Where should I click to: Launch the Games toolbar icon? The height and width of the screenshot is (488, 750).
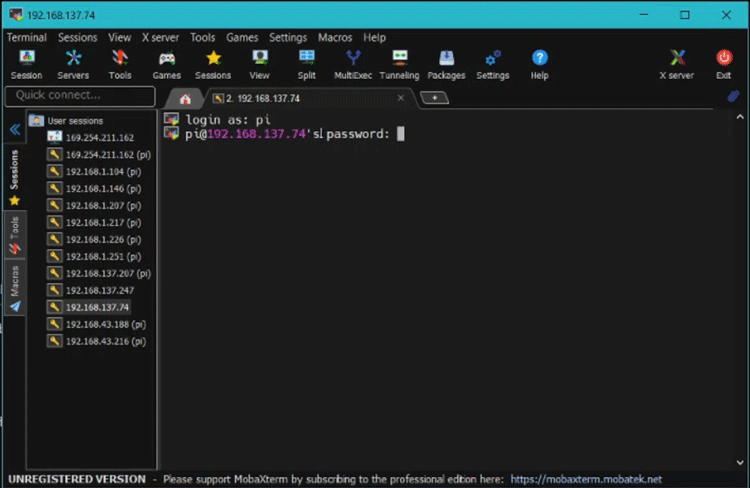pyautogui.click(x=167, y=64)
